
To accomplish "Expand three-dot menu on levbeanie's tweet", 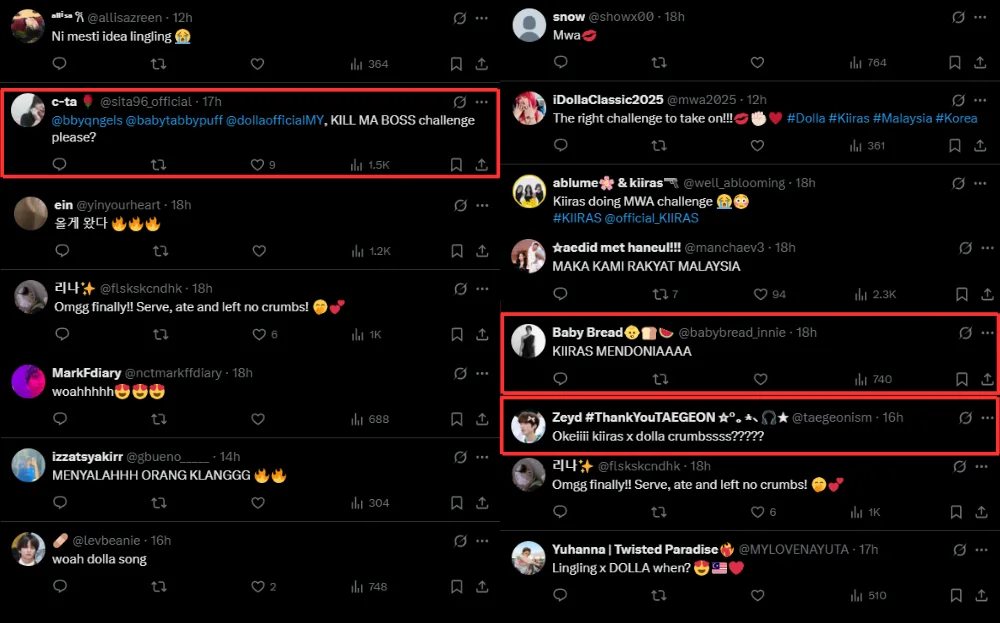I will tap(482, 541).
